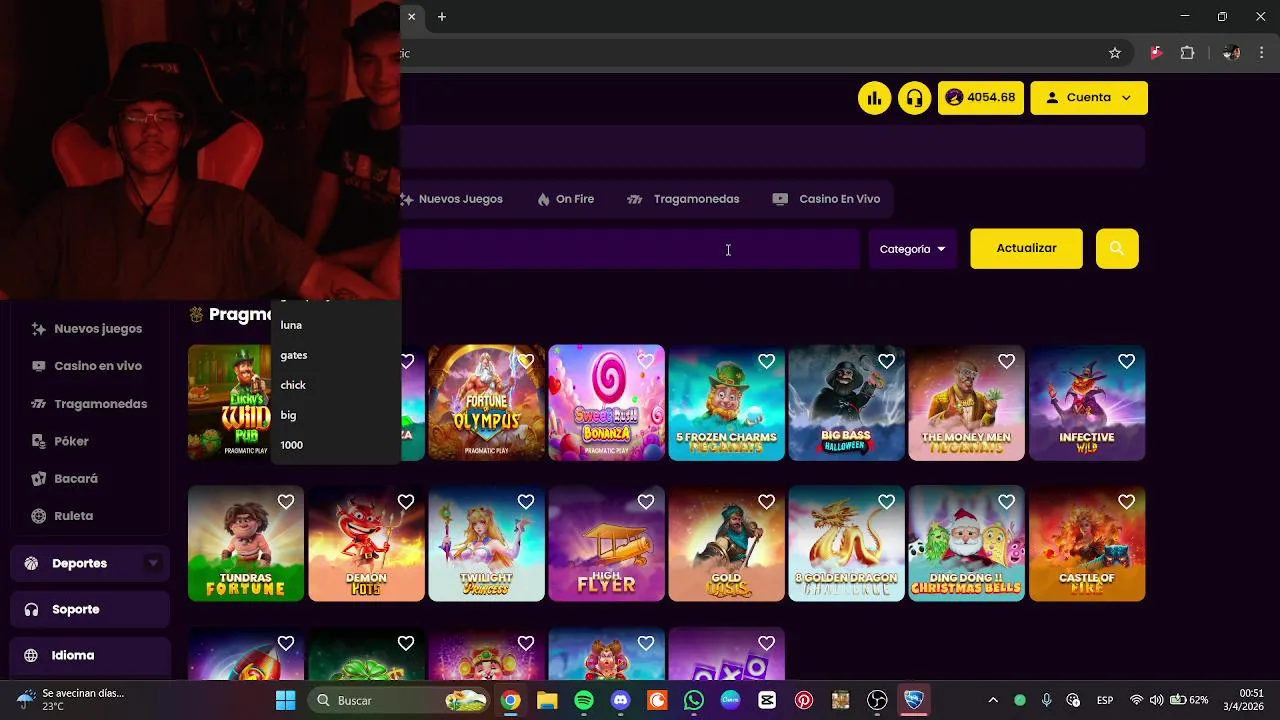Open Ding Dong Christmas Bells thumbnail
This screenshot has height=720, width=1280.
[966, 543]
